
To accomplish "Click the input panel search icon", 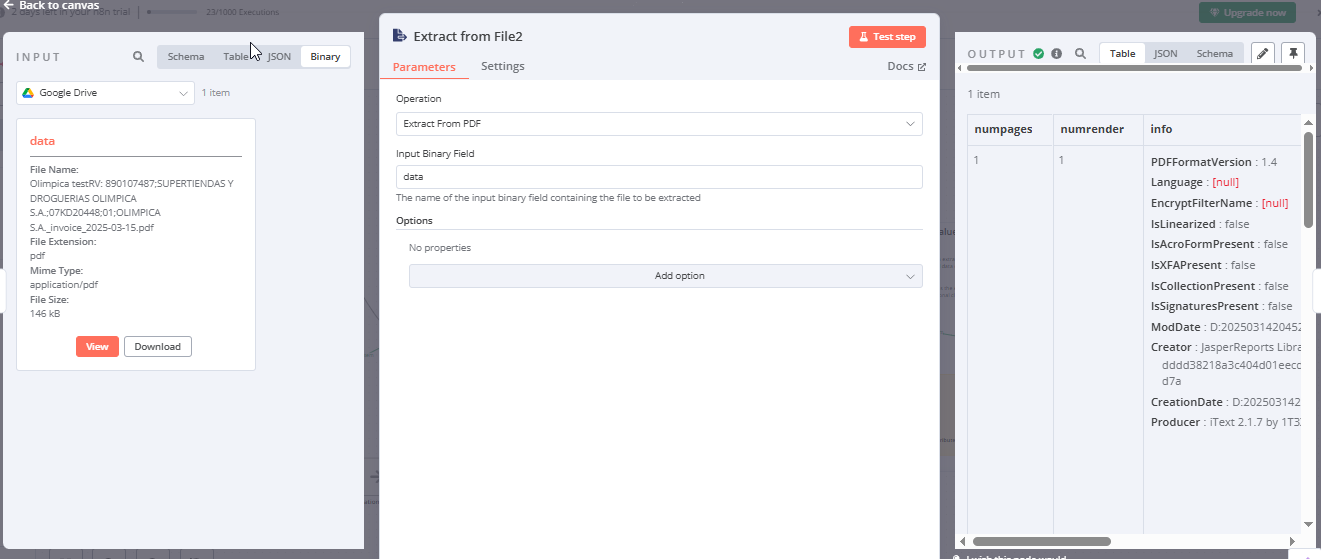I will coord(138,57).
